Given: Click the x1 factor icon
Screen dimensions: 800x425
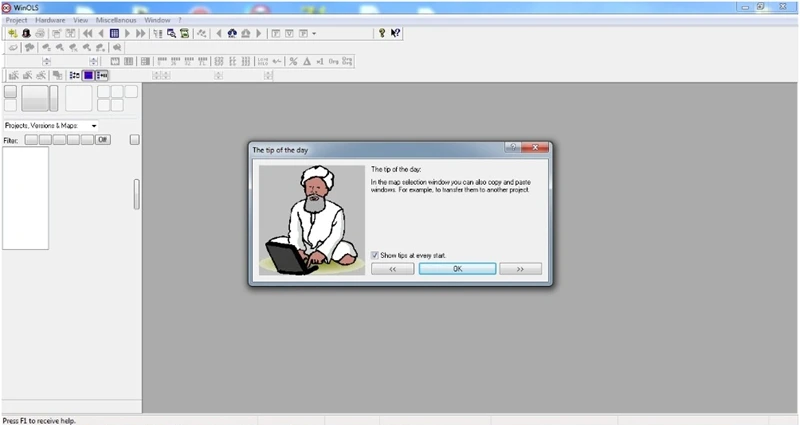Looking at the screenshot, I should tap(320, 61).
